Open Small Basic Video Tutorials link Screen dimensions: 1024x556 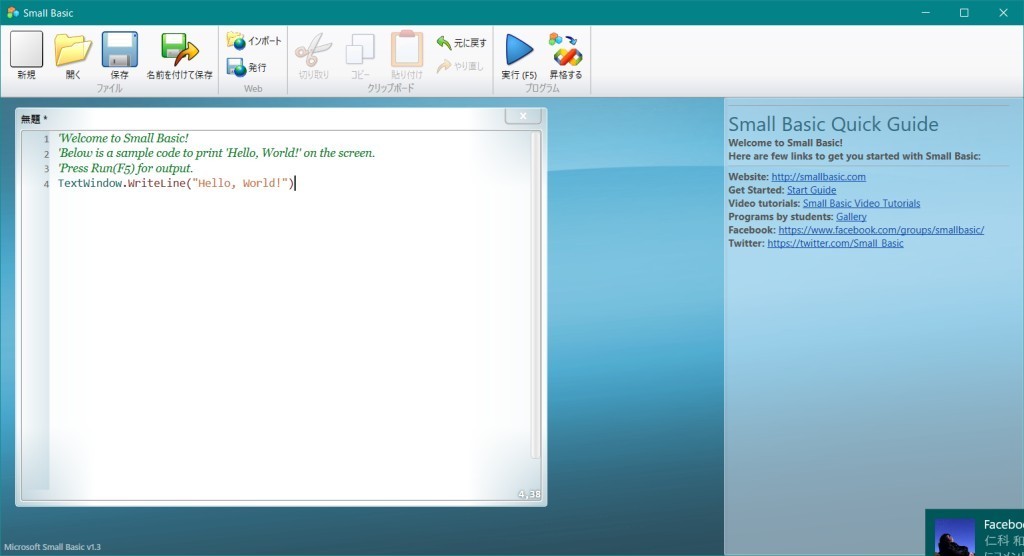coord(861,203)
